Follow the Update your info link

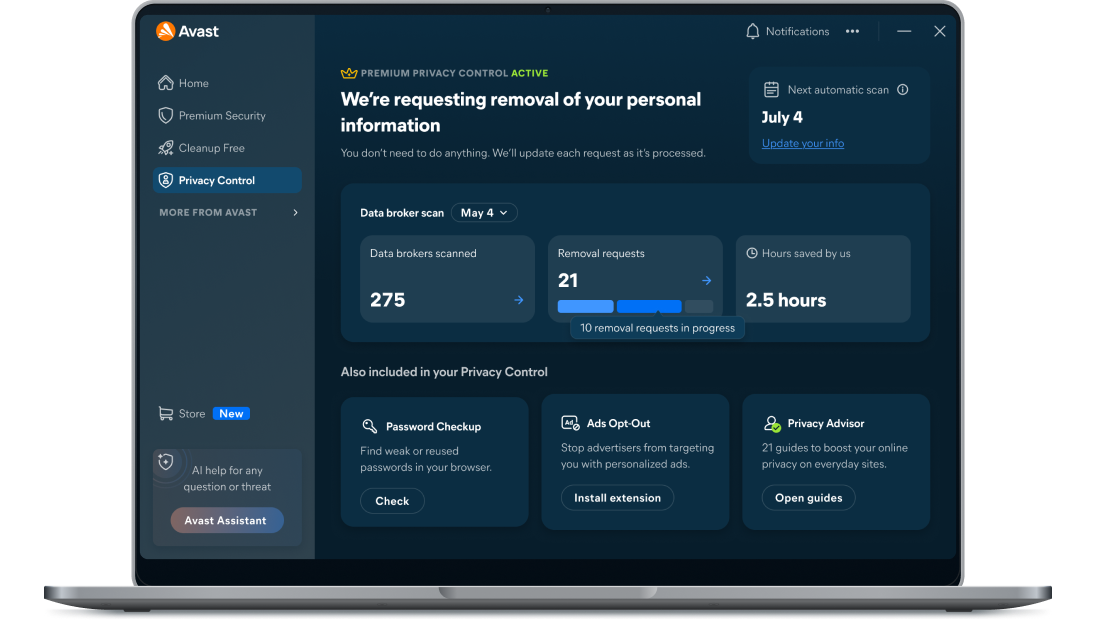[x=802, y=143]
